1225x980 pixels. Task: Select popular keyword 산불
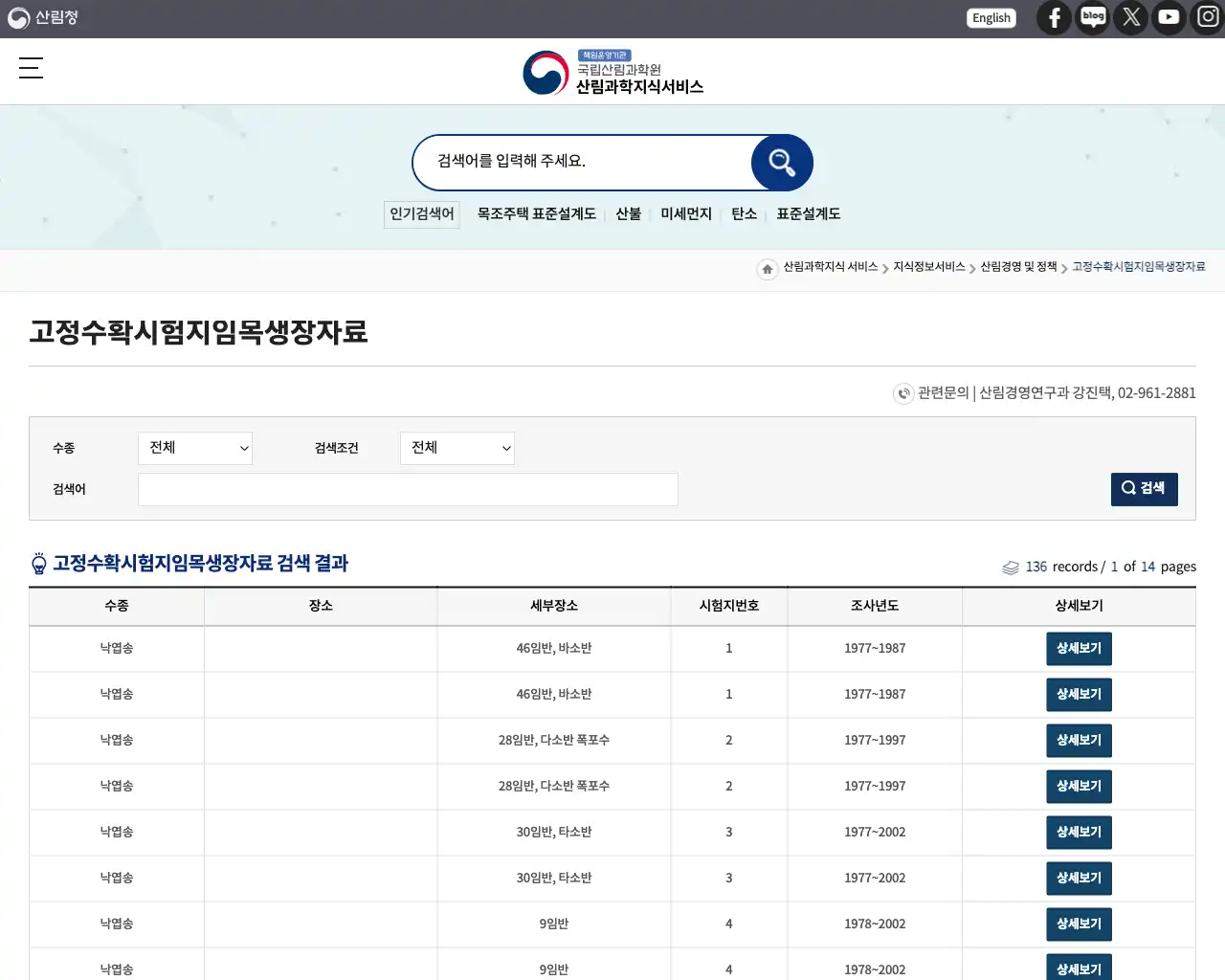click(629, 213)
